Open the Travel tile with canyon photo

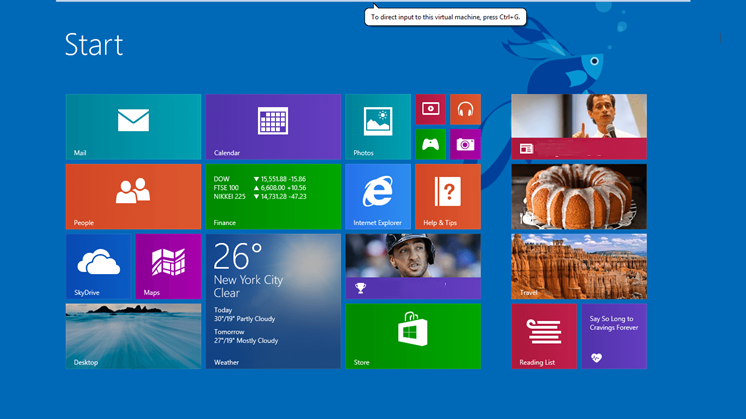pos(579,266)
